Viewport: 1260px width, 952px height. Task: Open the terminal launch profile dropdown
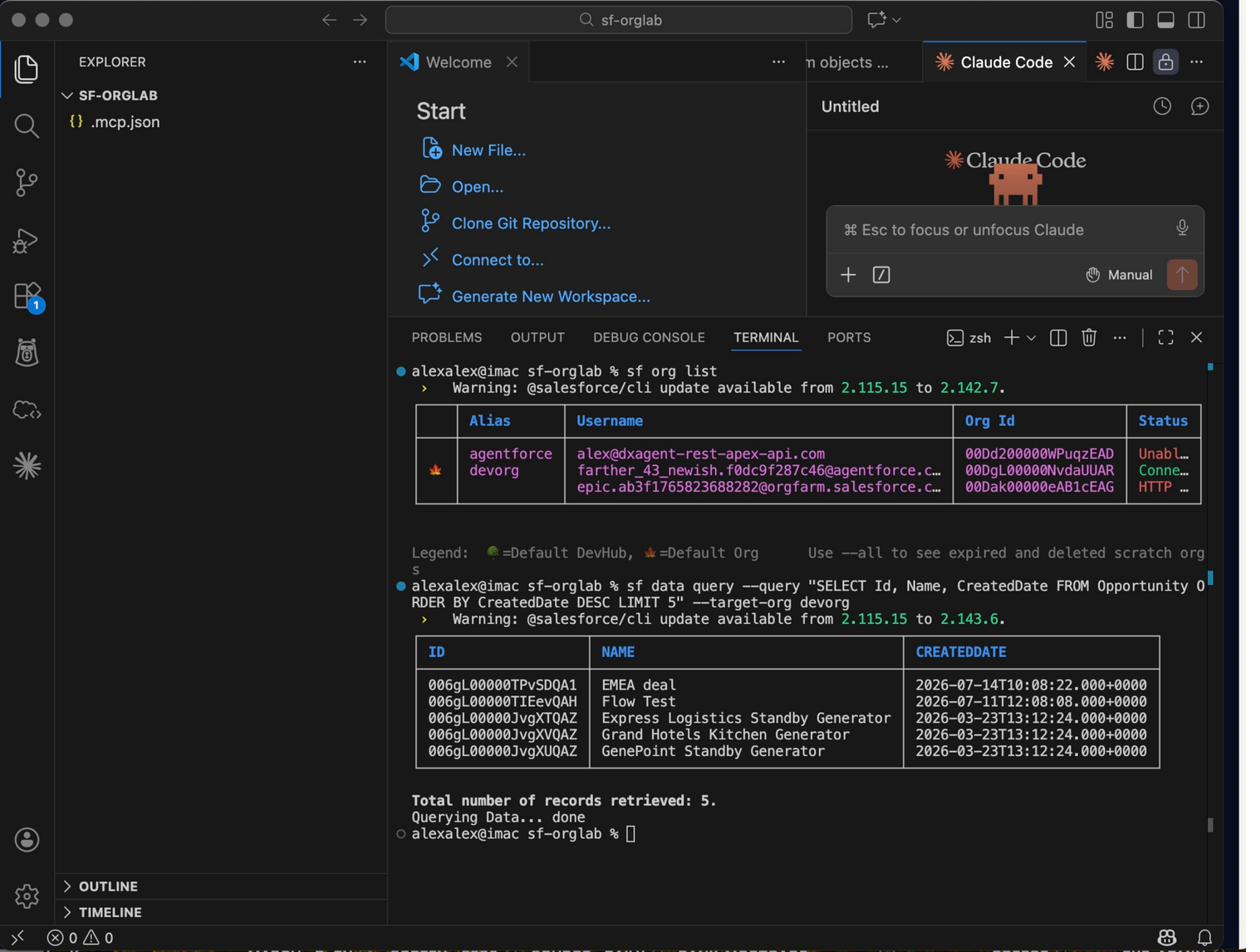coord(1032,338)
